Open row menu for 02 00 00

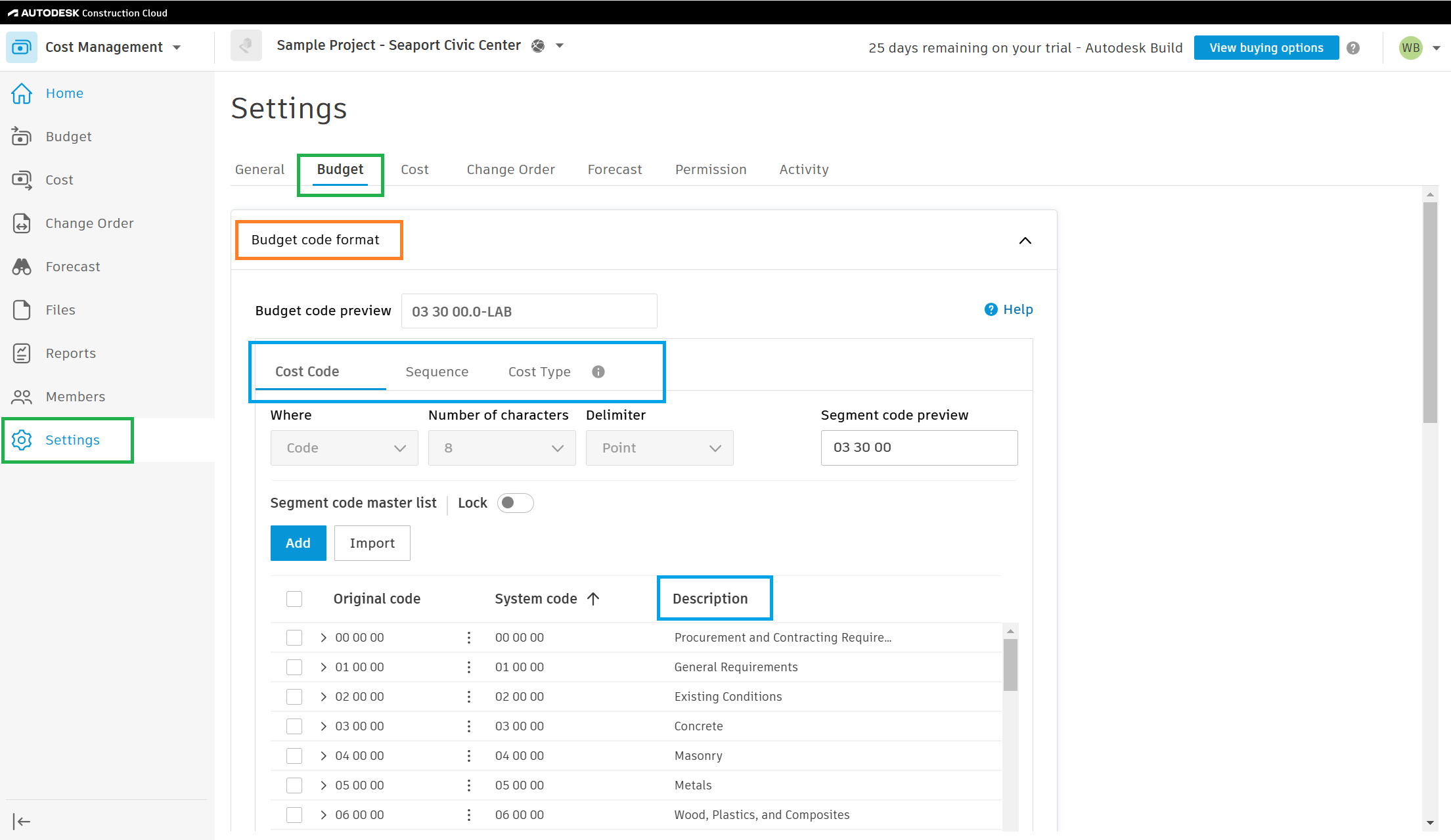469,697
